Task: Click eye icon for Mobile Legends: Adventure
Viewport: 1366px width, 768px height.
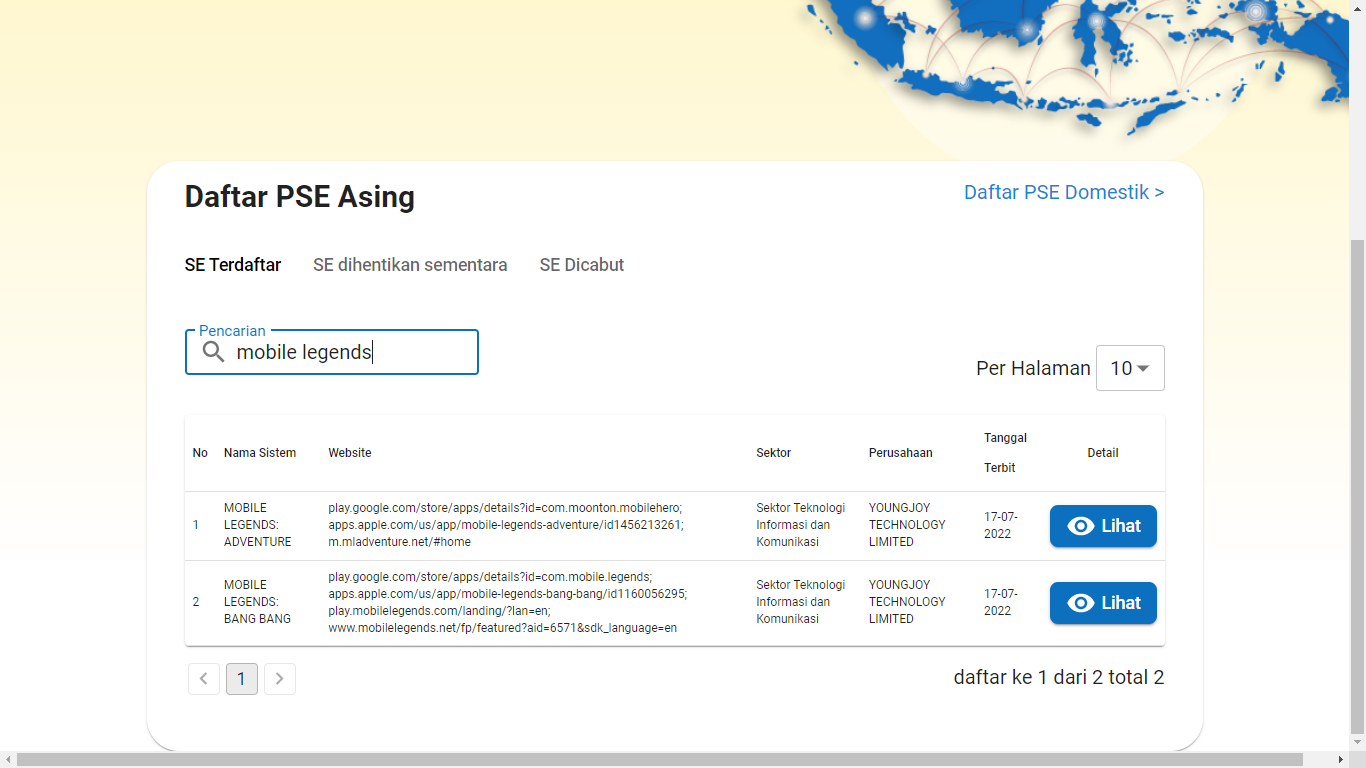Action: pos(1081,526)
